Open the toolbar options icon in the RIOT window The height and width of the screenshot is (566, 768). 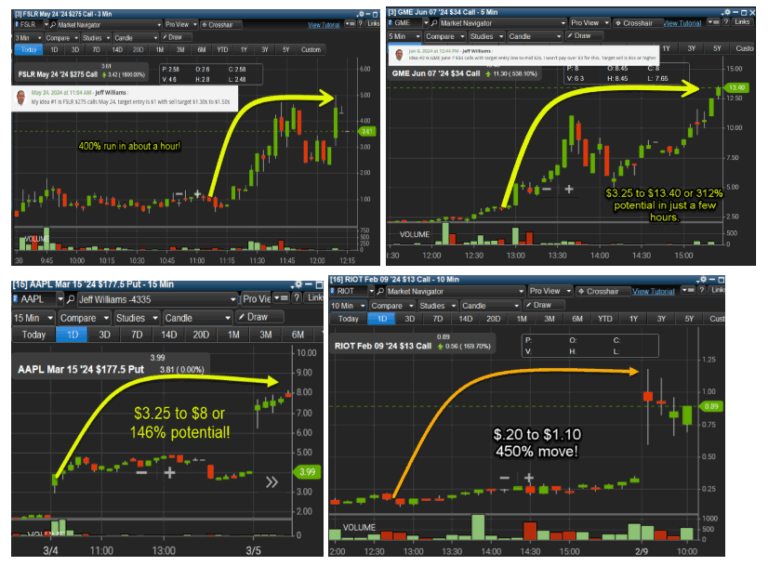point(688,290)
